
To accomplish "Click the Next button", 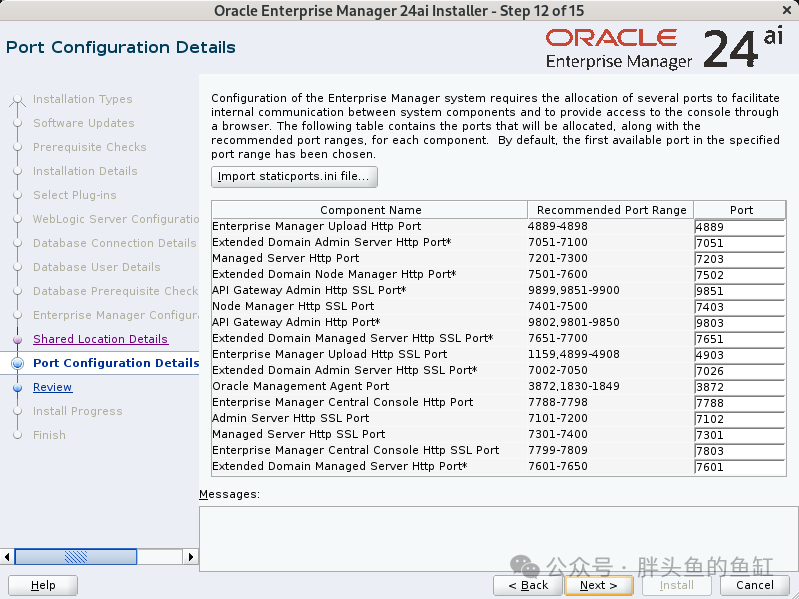I will 599,585.
